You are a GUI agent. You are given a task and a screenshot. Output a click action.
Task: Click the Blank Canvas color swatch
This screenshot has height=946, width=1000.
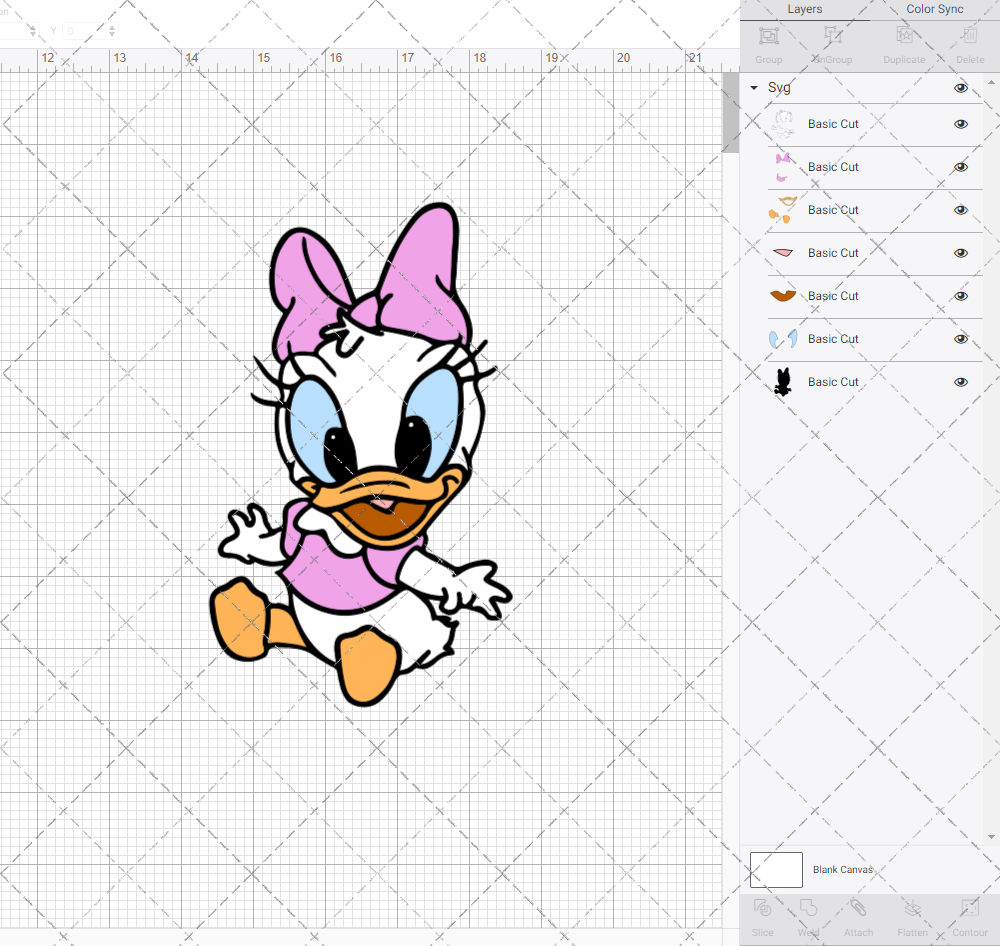pyautogui.click(x=776, y=870)
